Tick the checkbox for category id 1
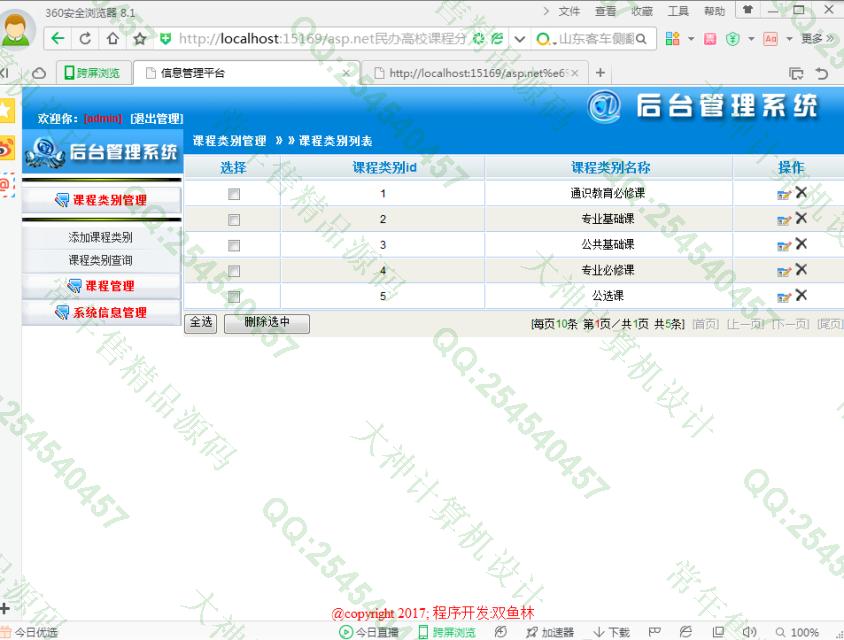 click(x=234, y=194)
